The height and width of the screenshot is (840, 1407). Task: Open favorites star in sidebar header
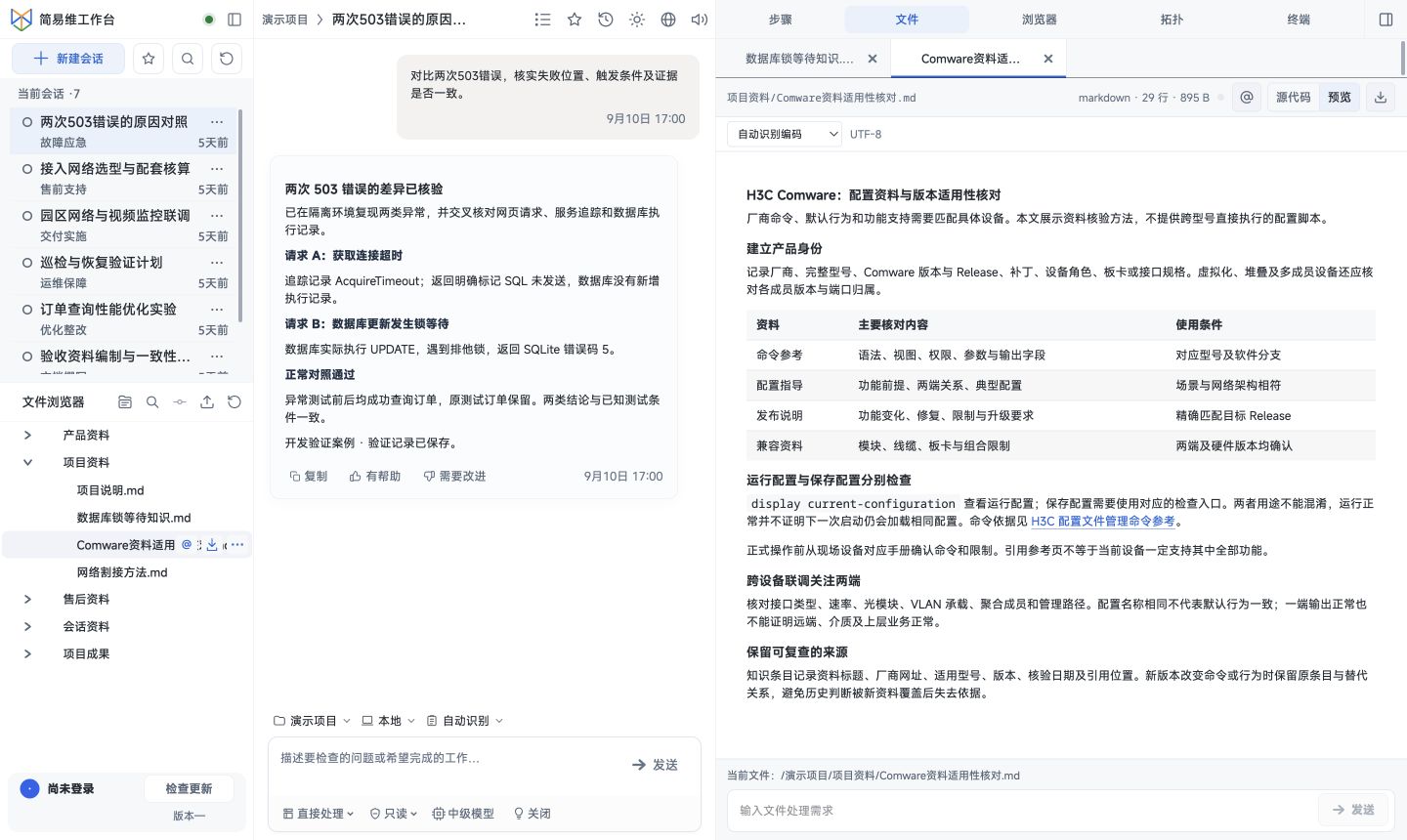click(149, 59)
